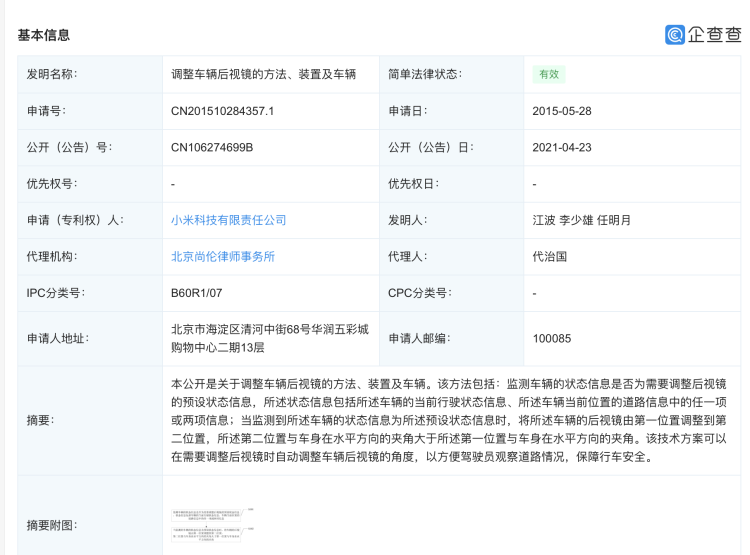Click the agent name 代治国
Image resolution: width=750 pixels, height=555 pixels.
[550, 256]
